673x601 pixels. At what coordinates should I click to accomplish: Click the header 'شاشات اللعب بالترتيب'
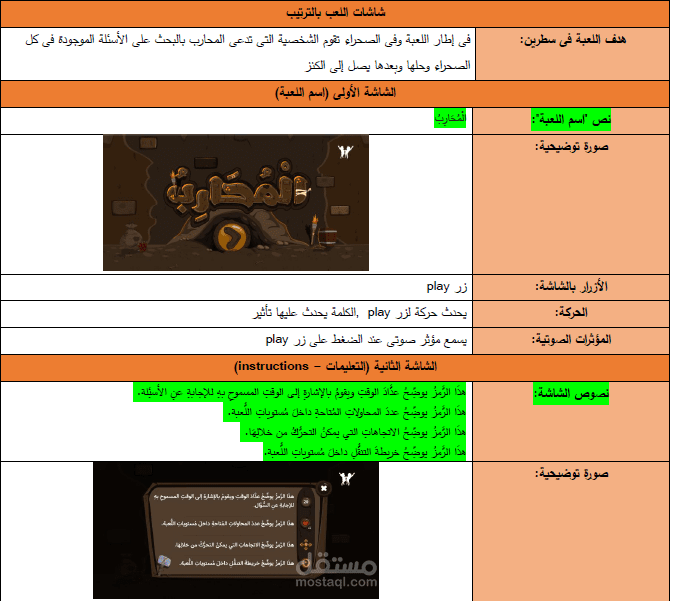point(336,12)
